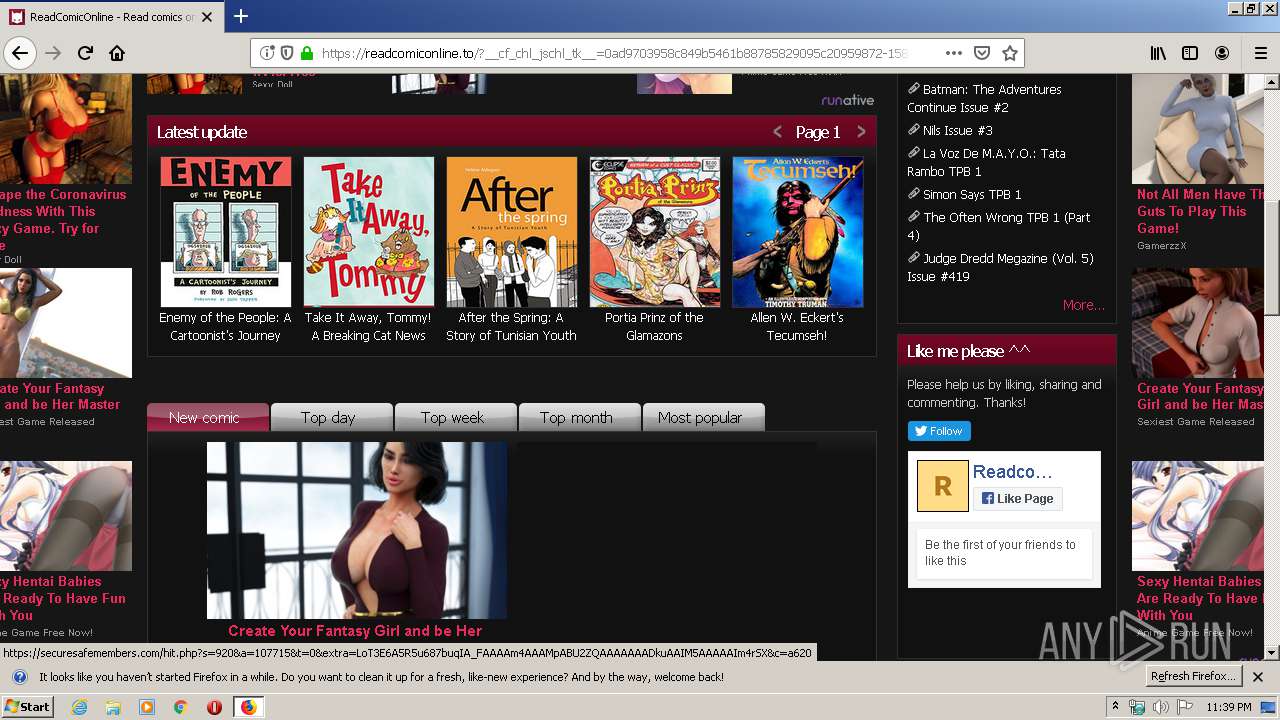Viewport: 1280px width, 720px height.
Task: Dismiss the Firefox refresh notification bar
Action: 1258,677
